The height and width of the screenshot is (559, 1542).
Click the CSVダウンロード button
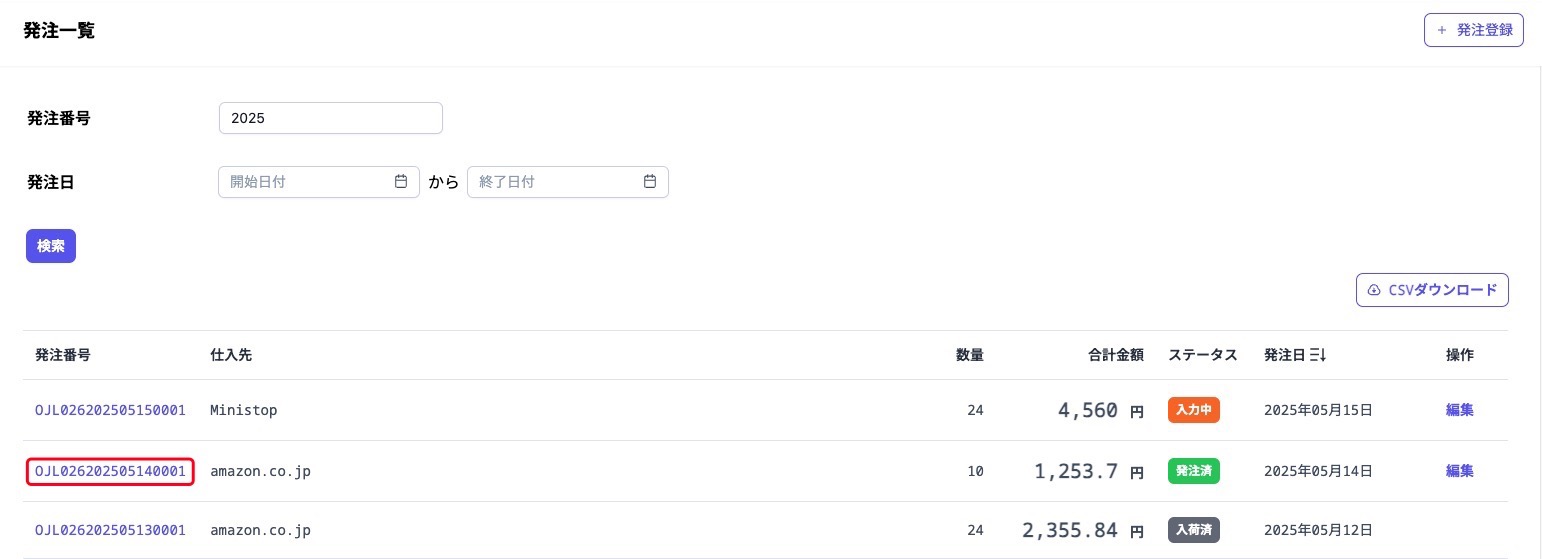pyautogui.click(x=1432, y=290)
